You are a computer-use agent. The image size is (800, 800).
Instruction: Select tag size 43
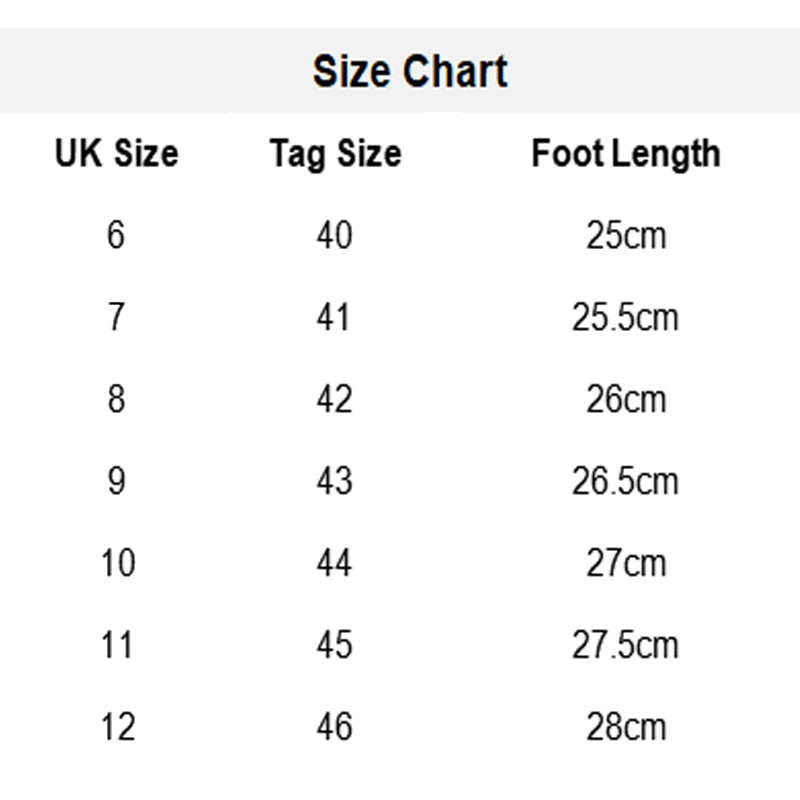pos(334,482)
